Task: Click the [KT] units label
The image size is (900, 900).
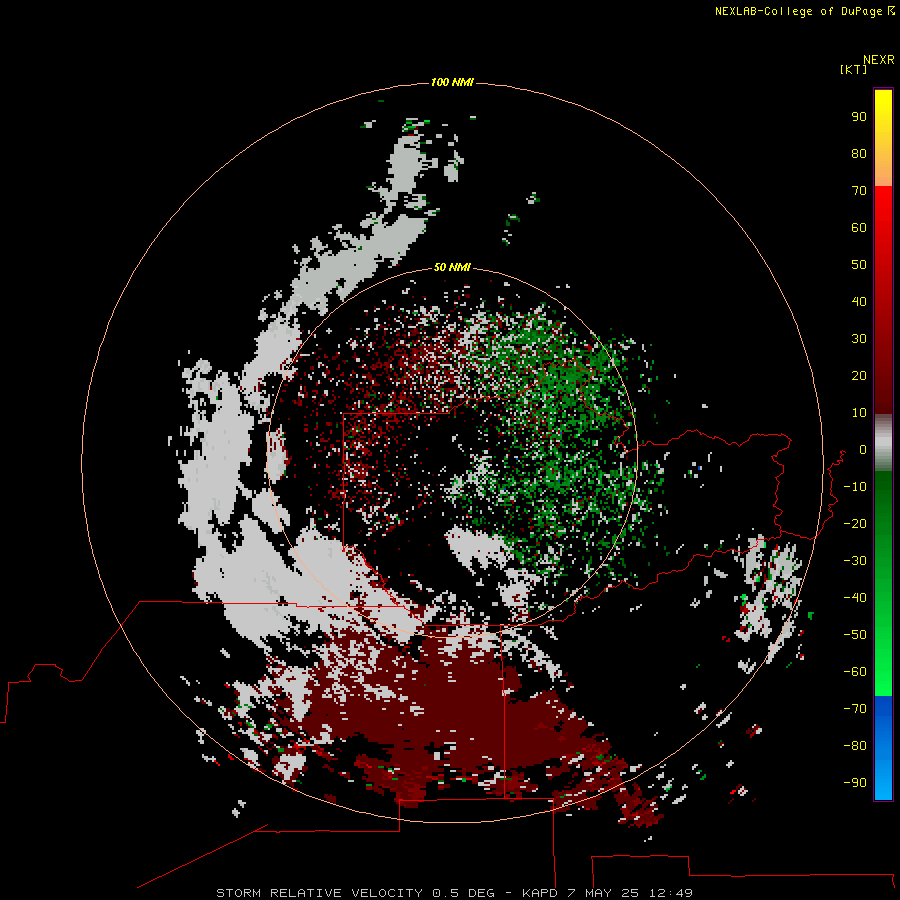Action: 853,69
